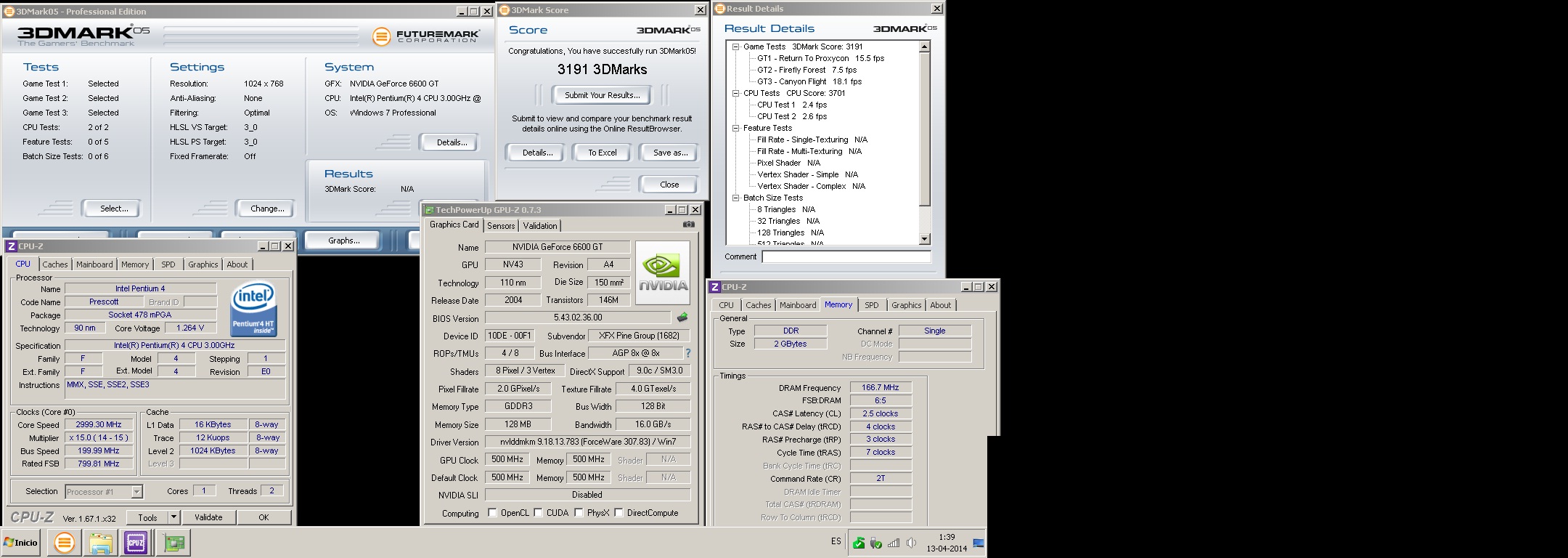This screenshot has height=558, width=1568.
Task: Click the ES language indicator in taskbar
Action: click(x=836, y=541)
